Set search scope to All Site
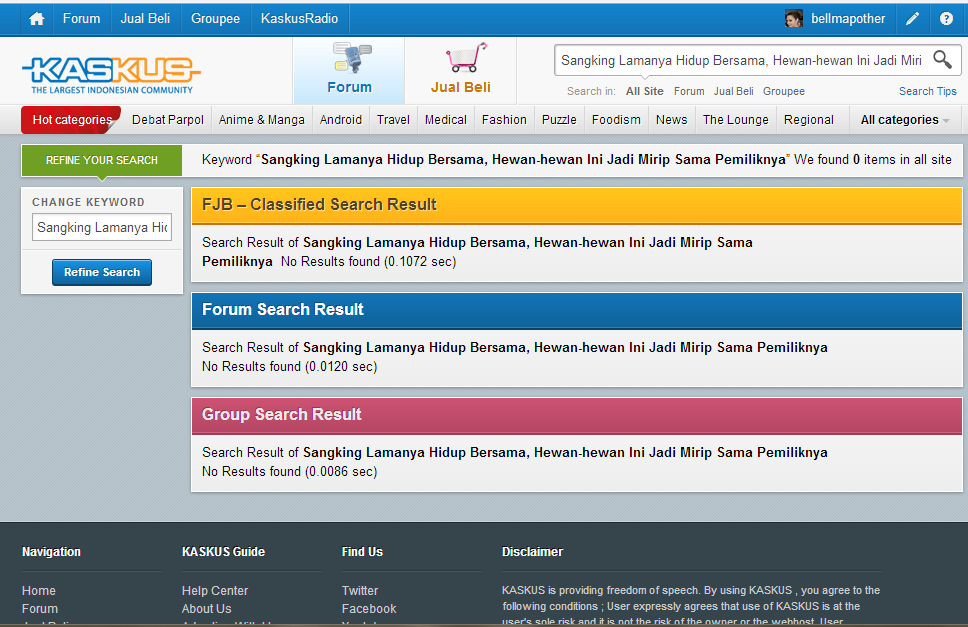The width and height of the screenshot is (968, 627). tap(645, 91)
